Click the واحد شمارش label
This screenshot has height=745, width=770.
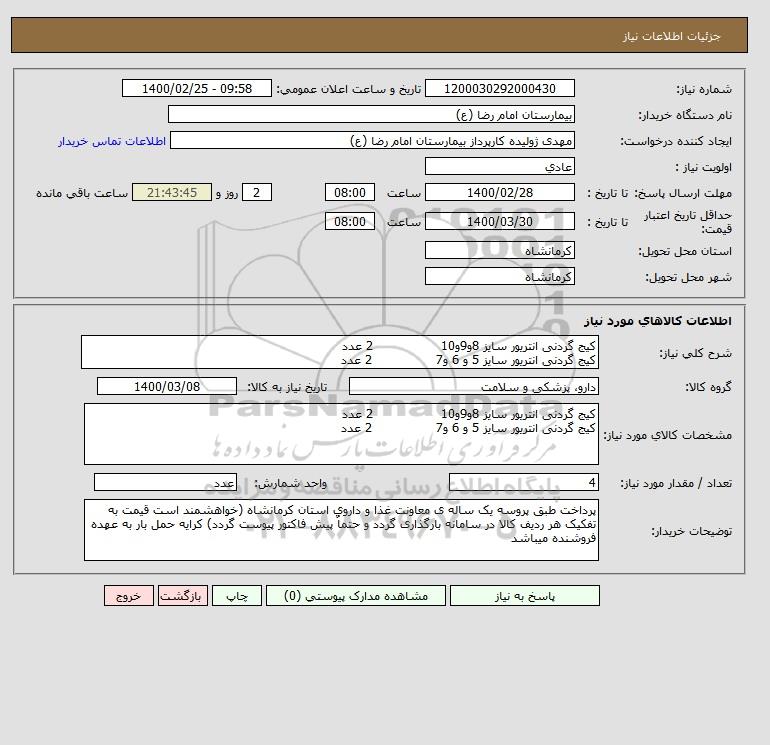290,484
